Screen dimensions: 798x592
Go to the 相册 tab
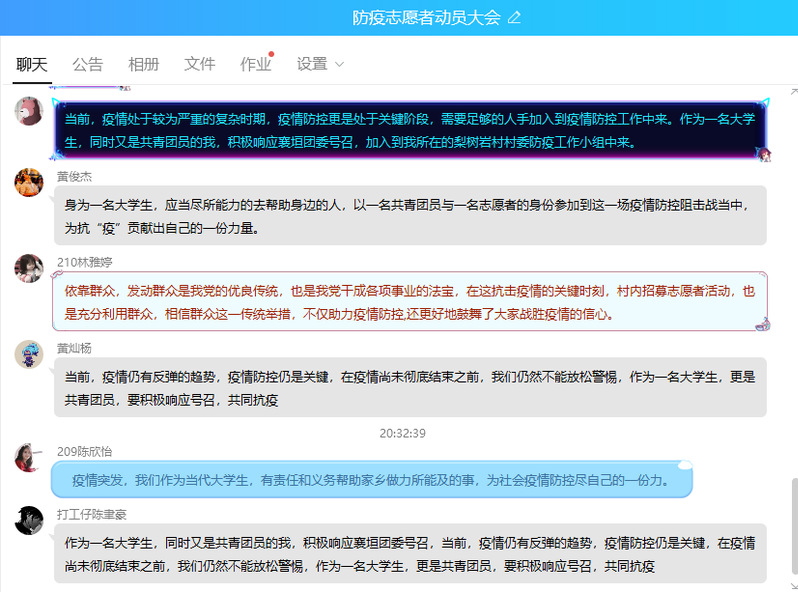click(144, 64)
